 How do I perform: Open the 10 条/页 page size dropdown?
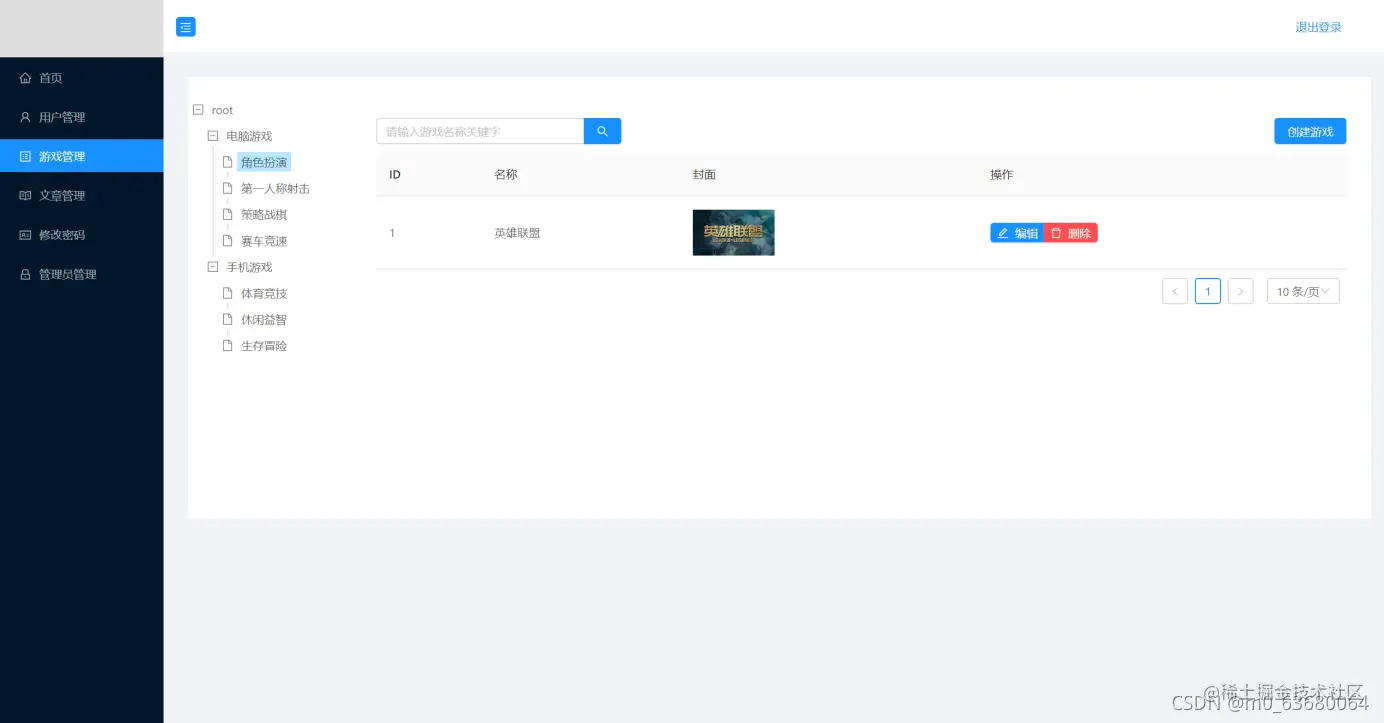point(1302,291)
